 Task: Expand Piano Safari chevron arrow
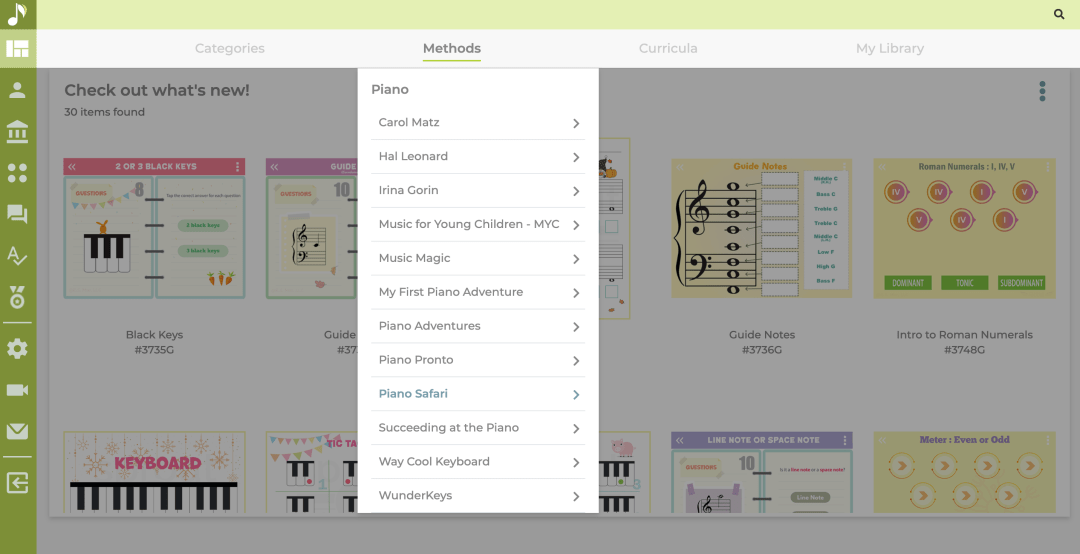coord(576,394)
